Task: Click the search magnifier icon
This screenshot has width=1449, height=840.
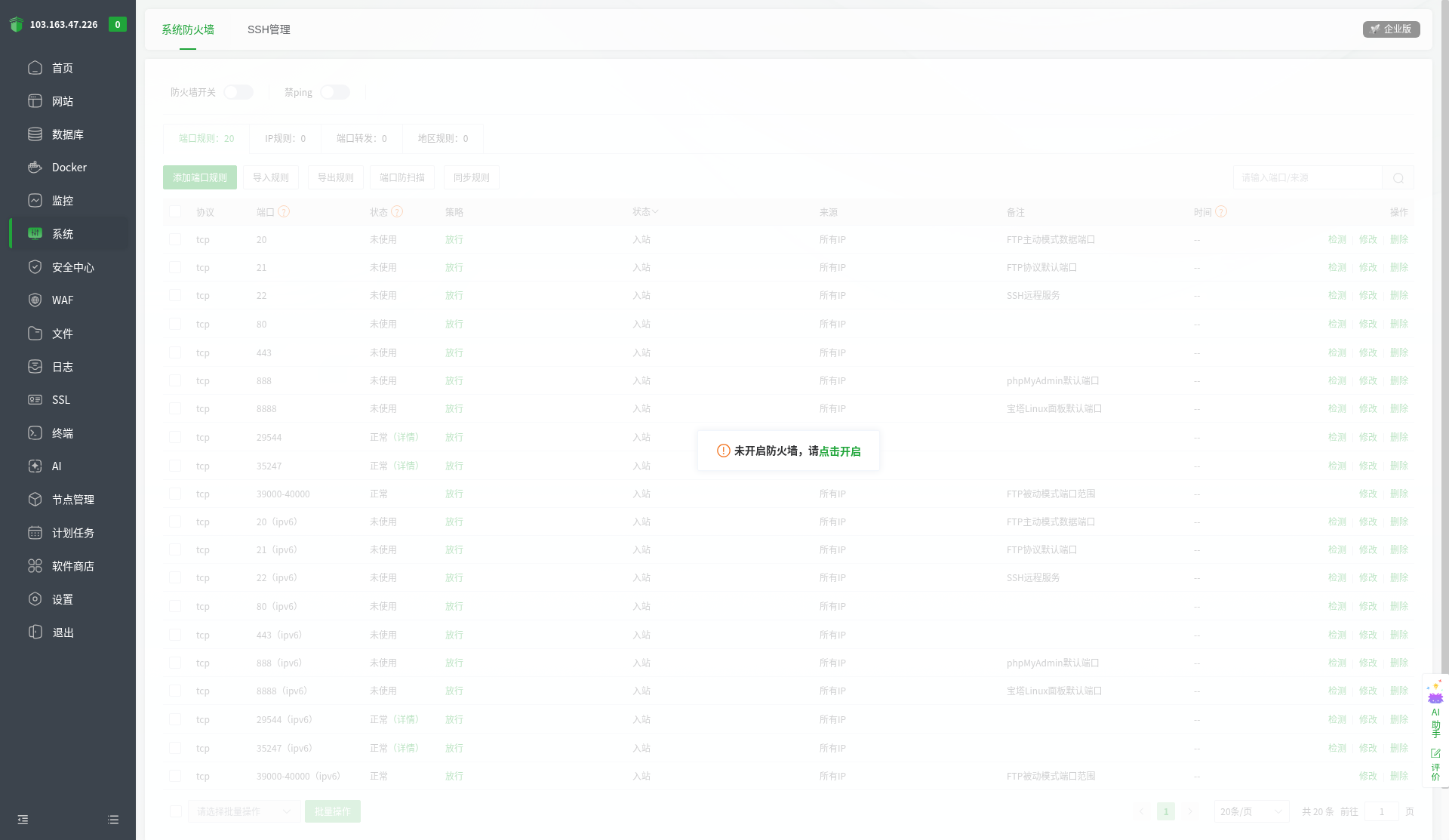Action: coord(1398,178)
